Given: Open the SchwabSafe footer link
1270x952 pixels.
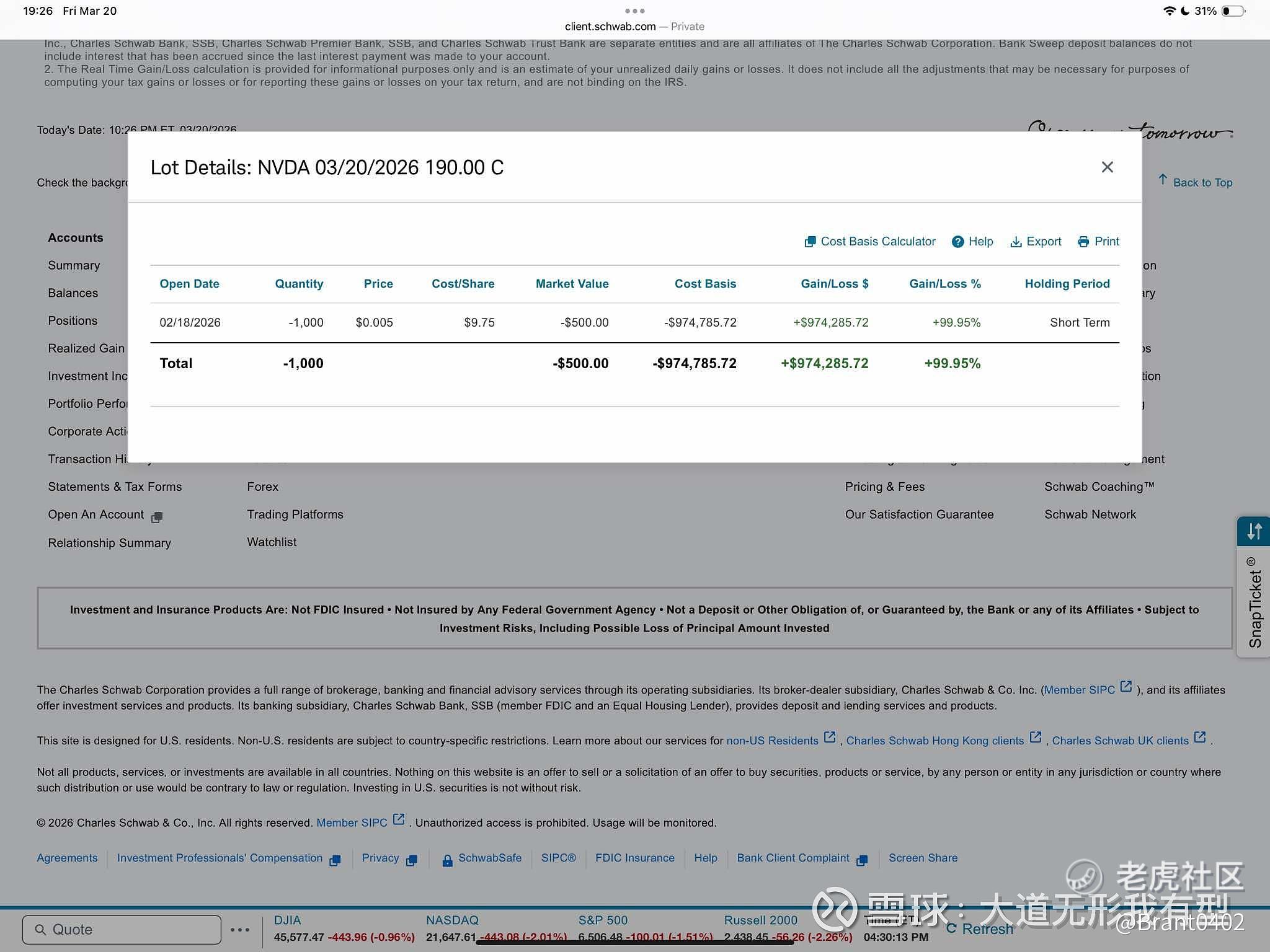Looking at the screenshot, I should coord(489,858).
